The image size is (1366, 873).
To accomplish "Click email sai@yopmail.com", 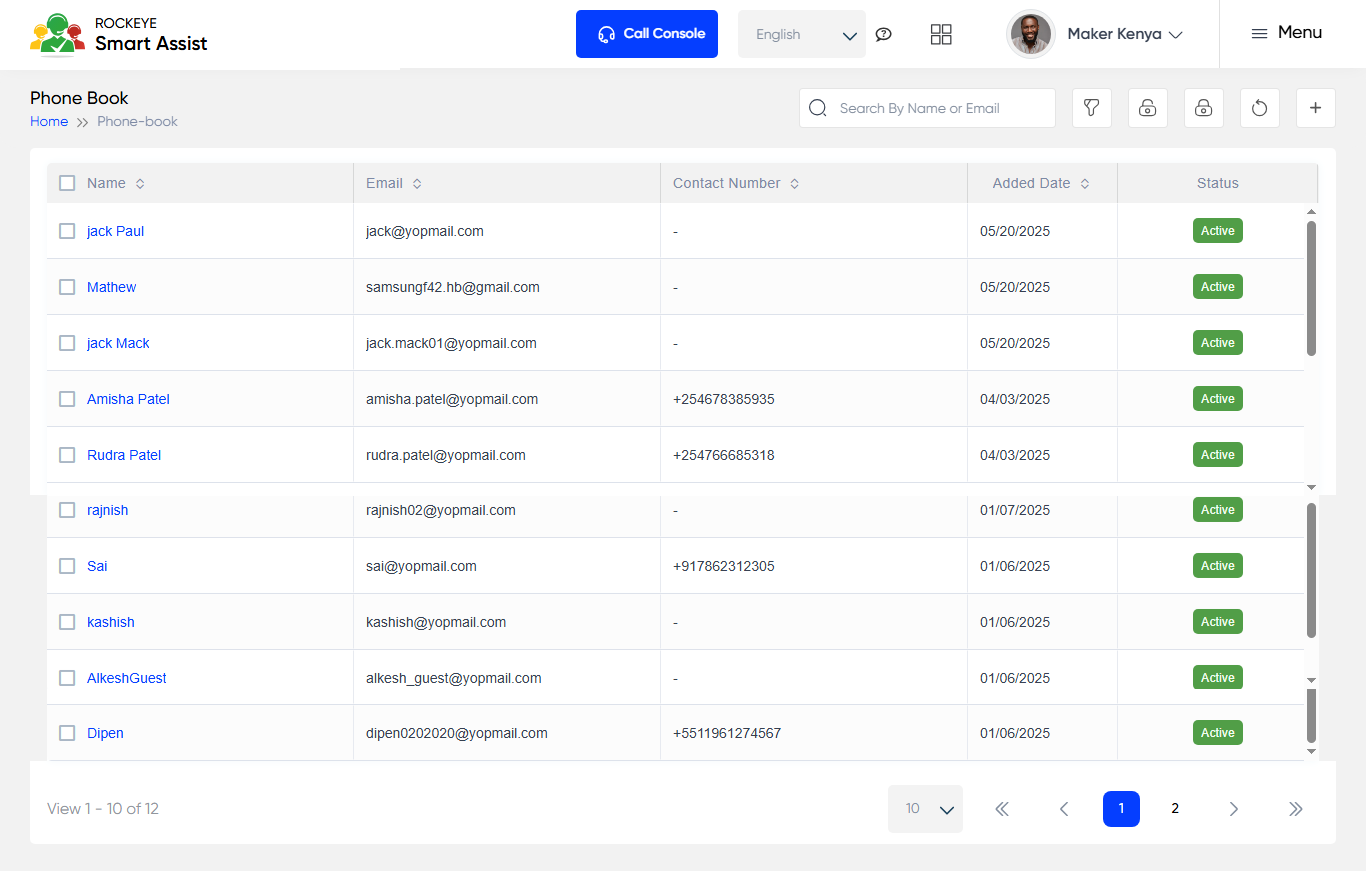I will coord(421,566).
